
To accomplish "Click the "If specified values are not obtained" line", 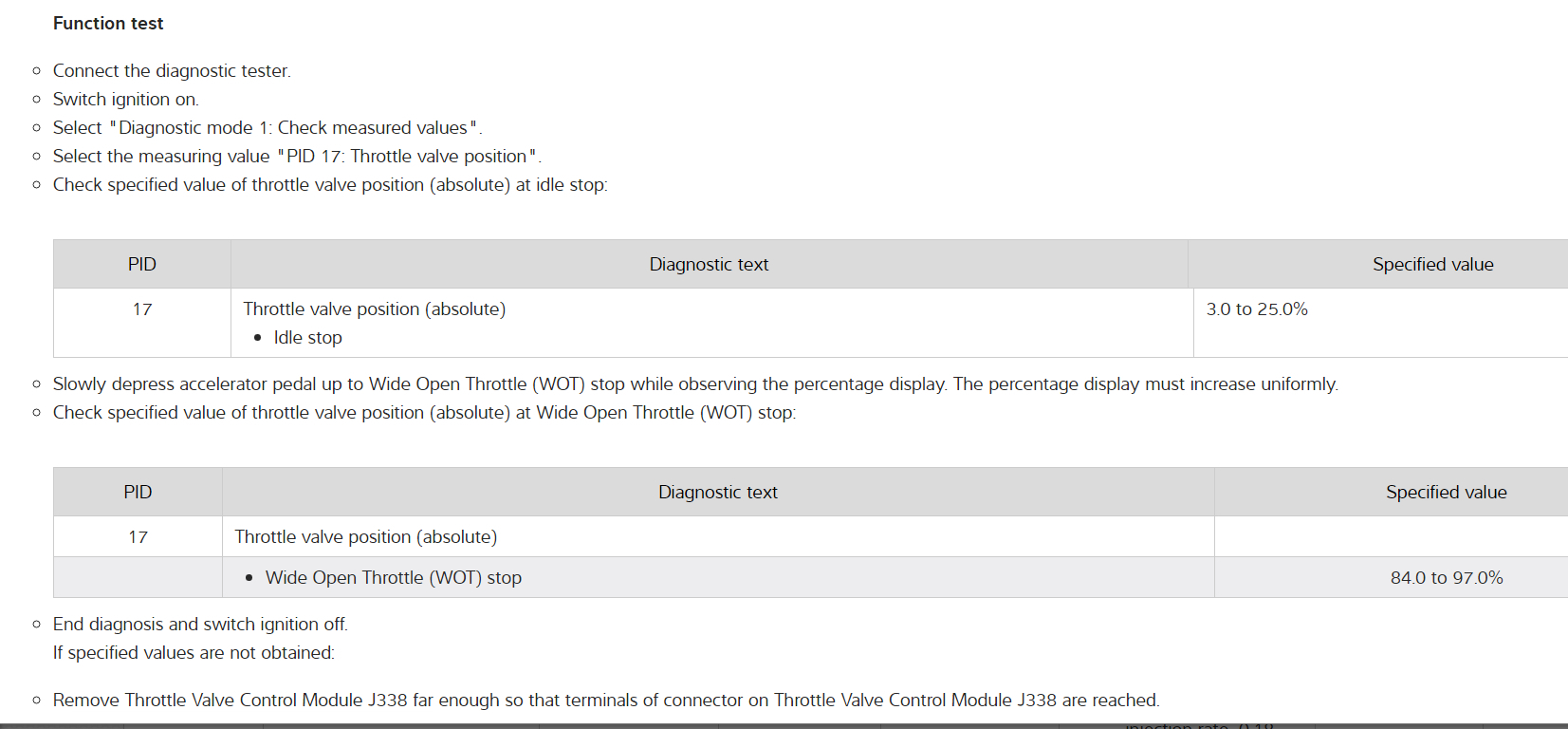I will pos(194,653).
